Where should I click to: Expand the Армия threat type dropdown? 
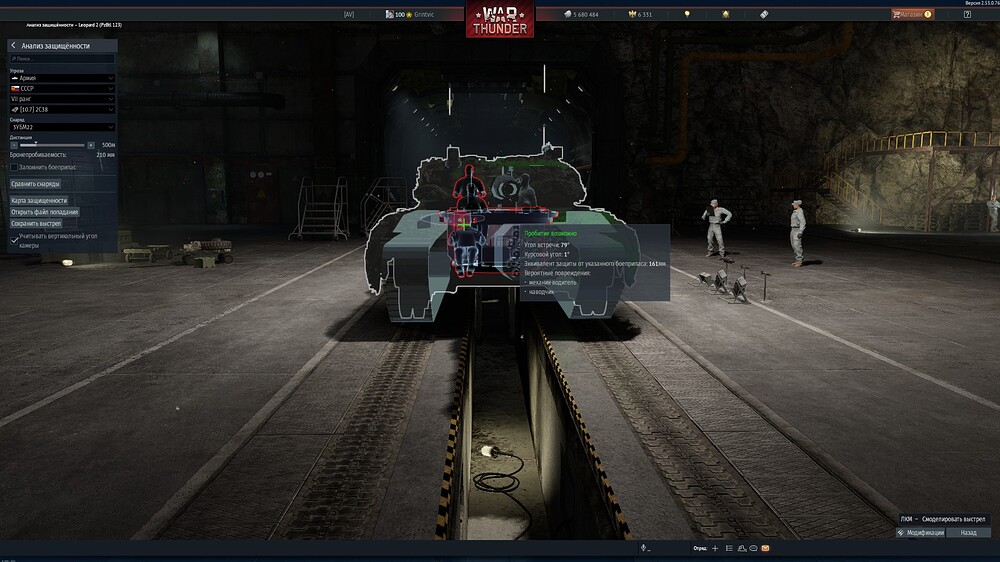click(x=62, y=78)
